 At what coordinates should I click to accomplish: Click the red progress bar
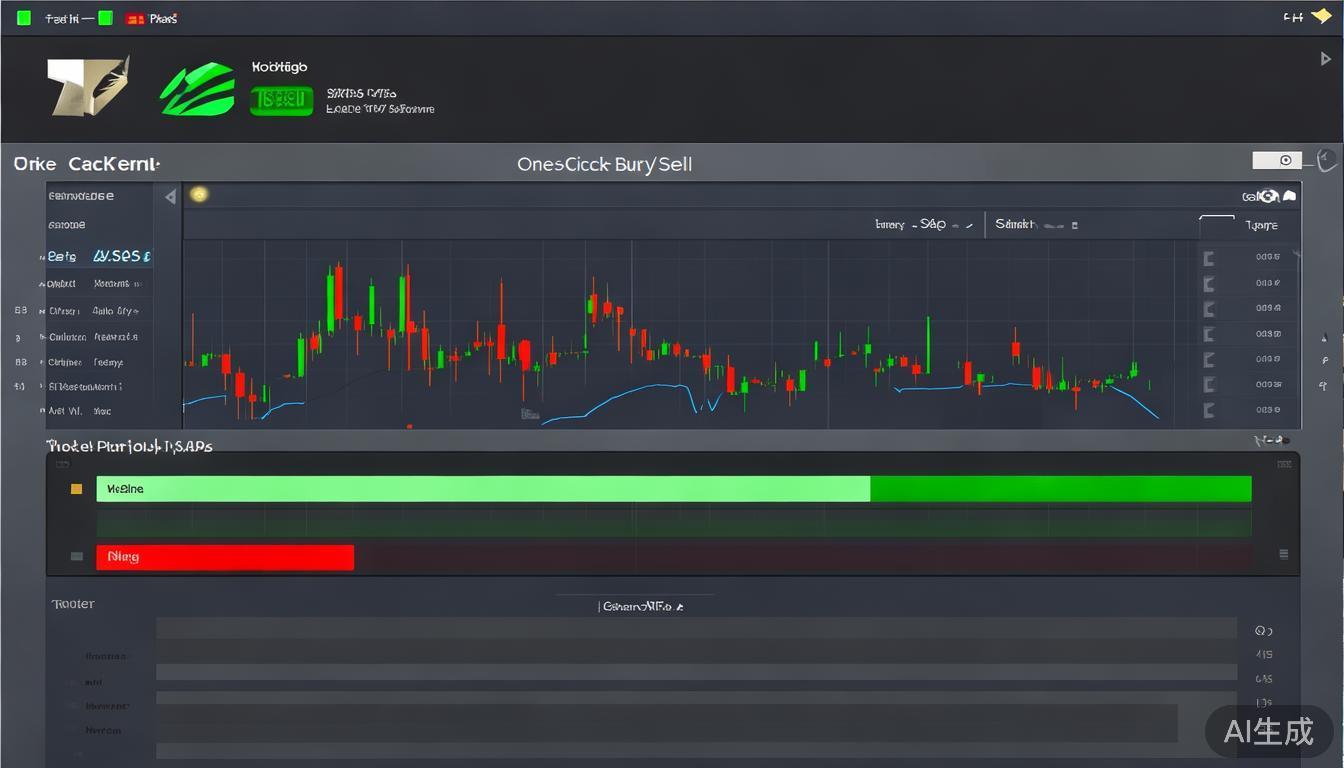click(x=225, y=557)
